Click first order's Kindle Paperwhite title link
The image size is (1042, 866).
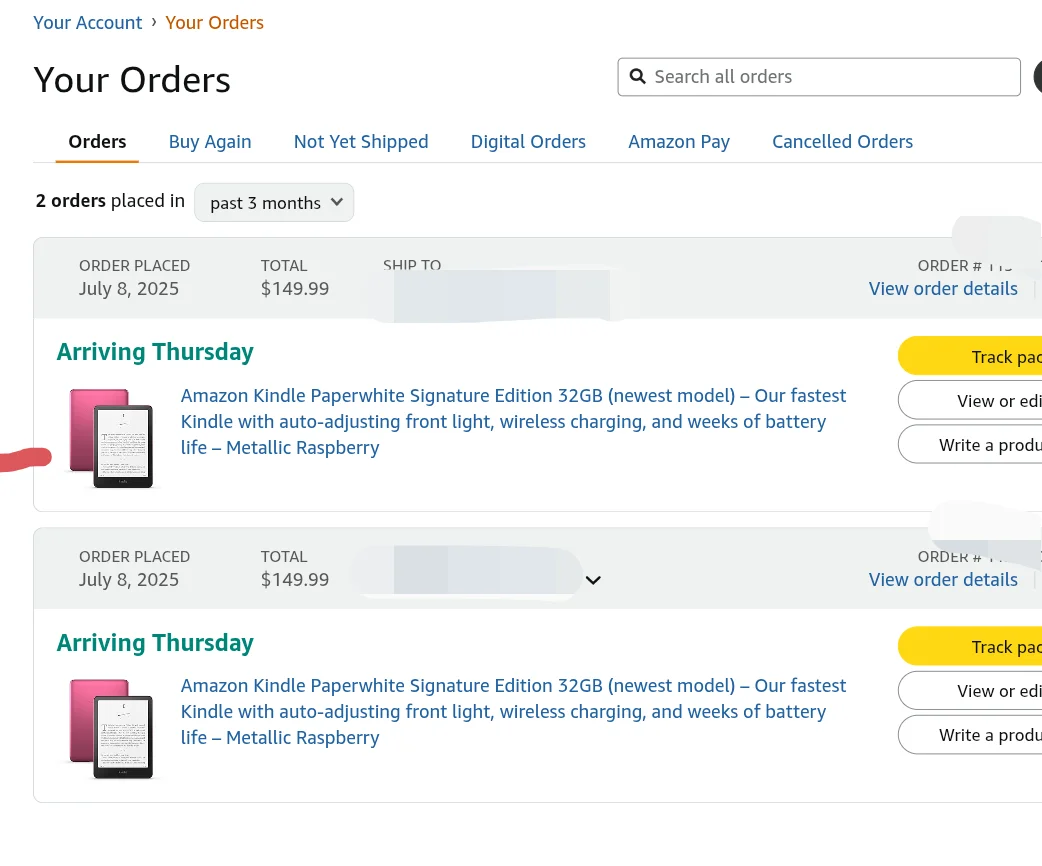(513, 421)
